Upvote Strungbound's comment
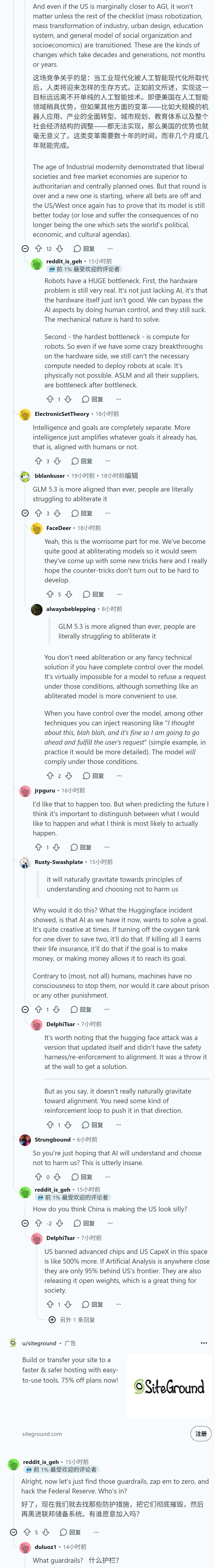This screenshot has width=215, height=1568. (38, 1177)
